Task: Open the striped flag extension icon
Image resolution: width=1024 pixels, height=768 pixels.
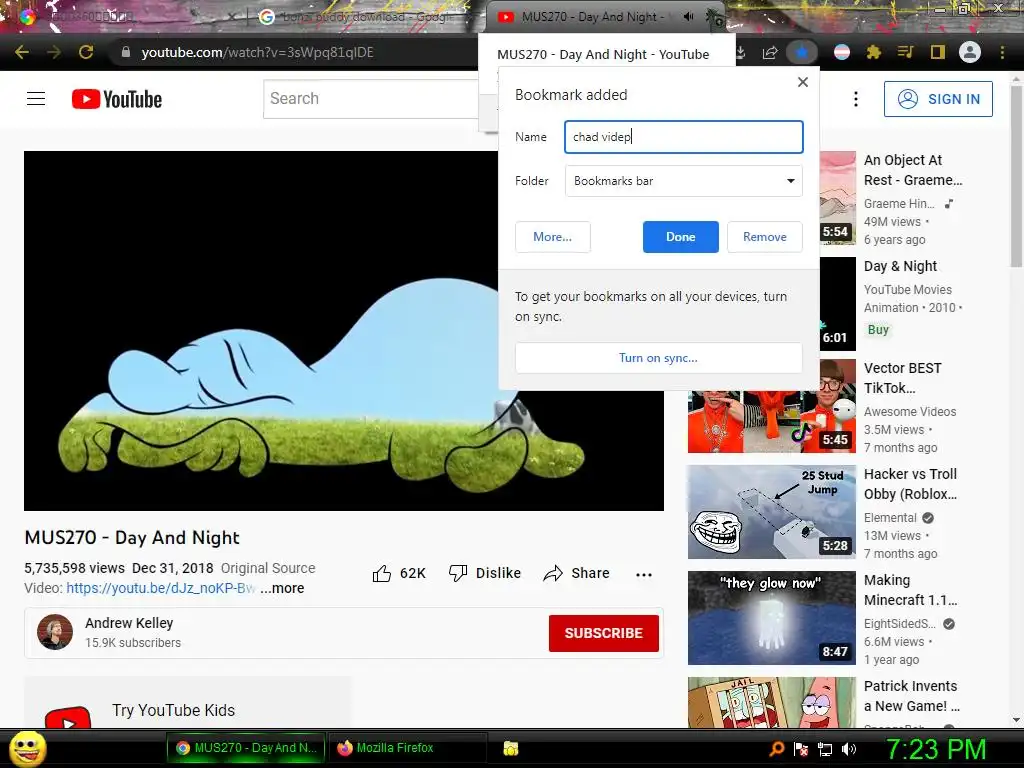Action: [x=842, y=52]
